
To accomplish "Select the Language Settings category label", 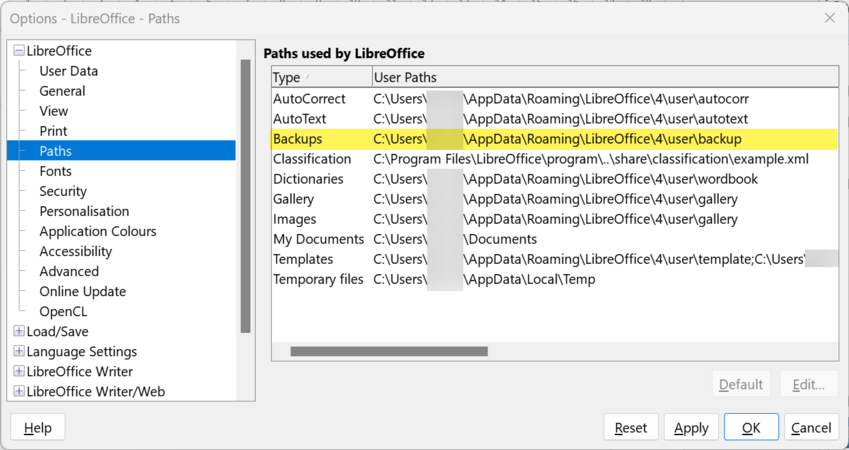I will 82,351.
